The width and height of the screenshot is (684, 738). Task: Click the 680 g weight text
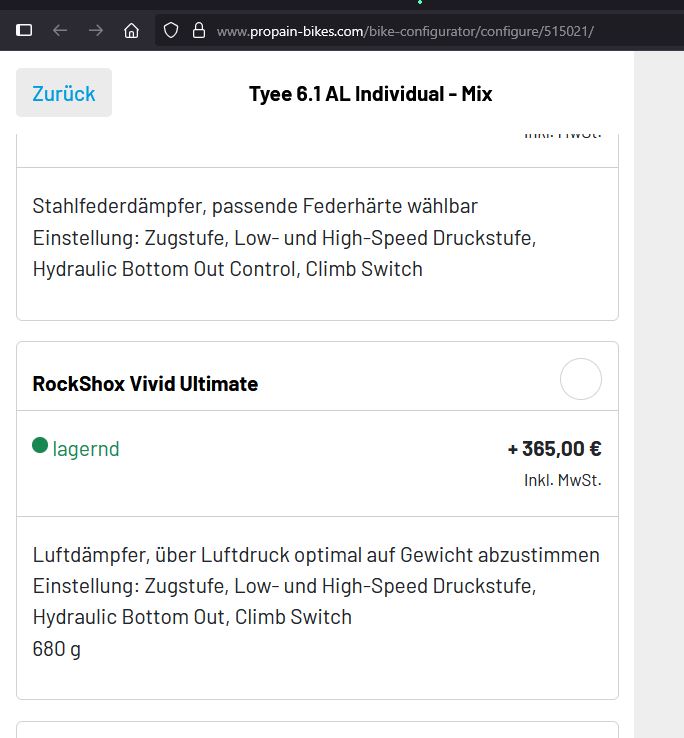[x=57, y=649]
